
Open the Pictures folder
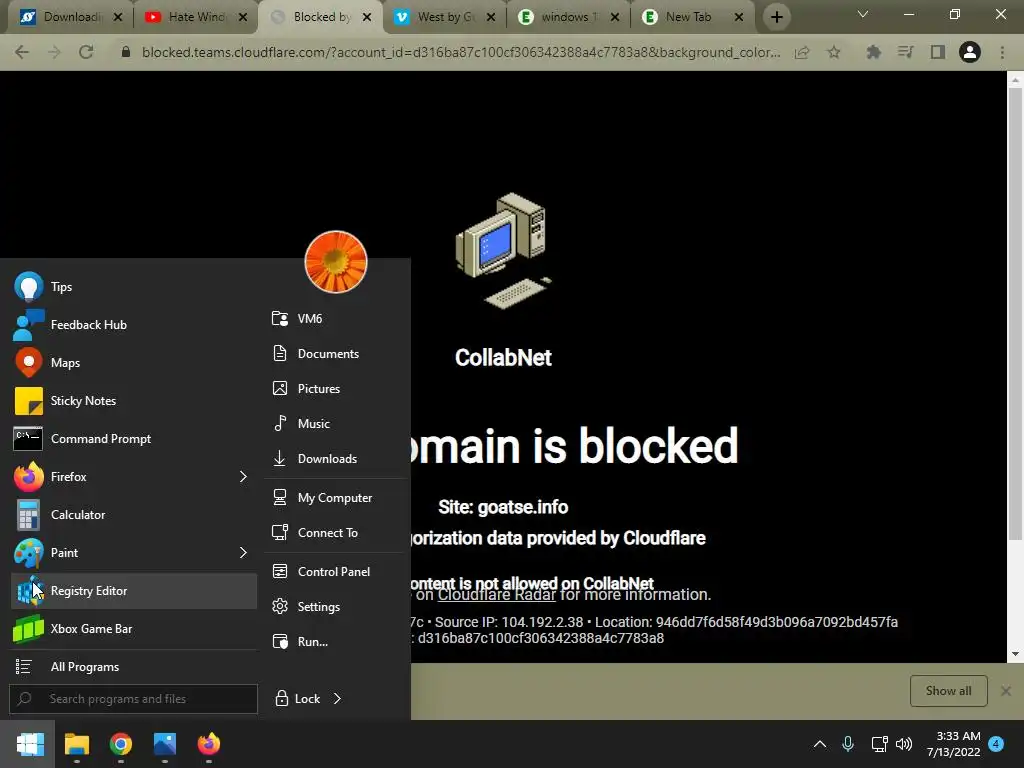click(x=336, y=389)
